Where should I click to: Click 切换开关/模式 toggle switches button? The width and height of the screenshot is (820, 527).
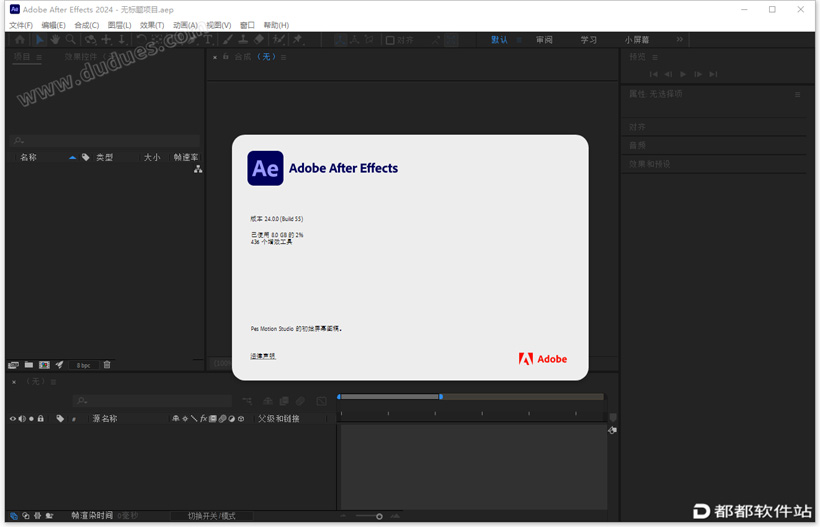pos(211,516)
